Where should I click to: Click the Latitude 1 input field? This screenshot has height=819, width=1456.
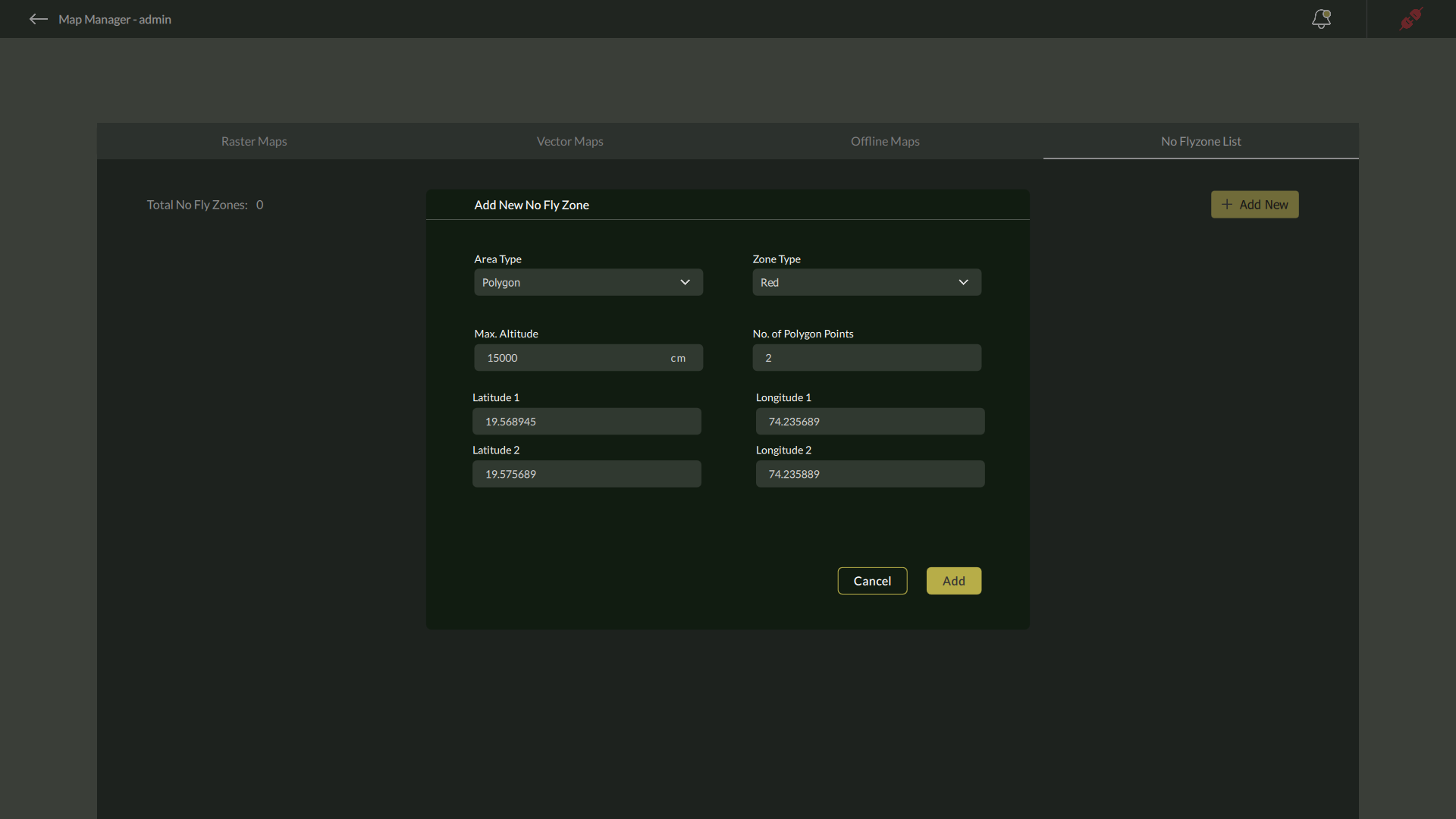coord(587,422)
